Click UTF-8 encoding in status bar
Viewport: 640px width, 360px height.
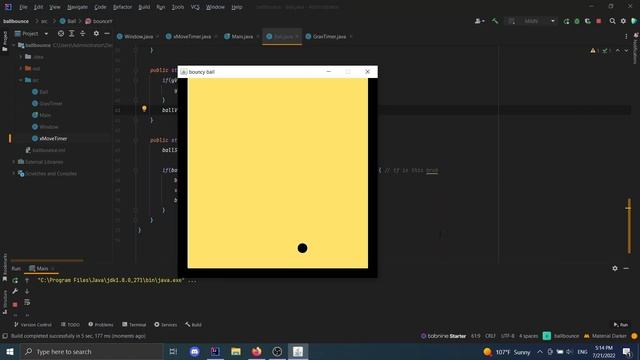pos(507,336)
